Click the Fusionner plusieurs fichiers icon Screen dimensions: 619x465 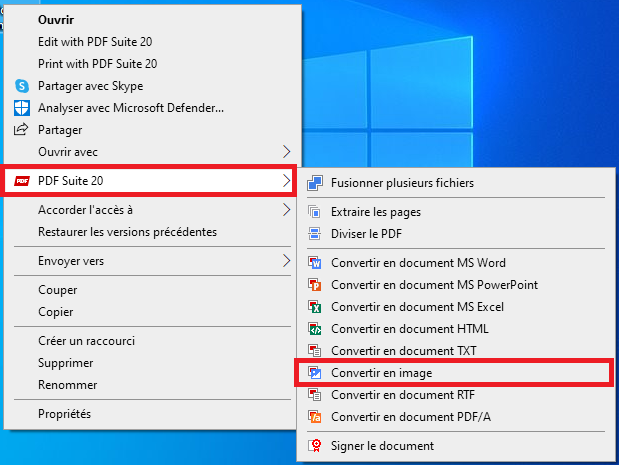(x=316, y=183)
